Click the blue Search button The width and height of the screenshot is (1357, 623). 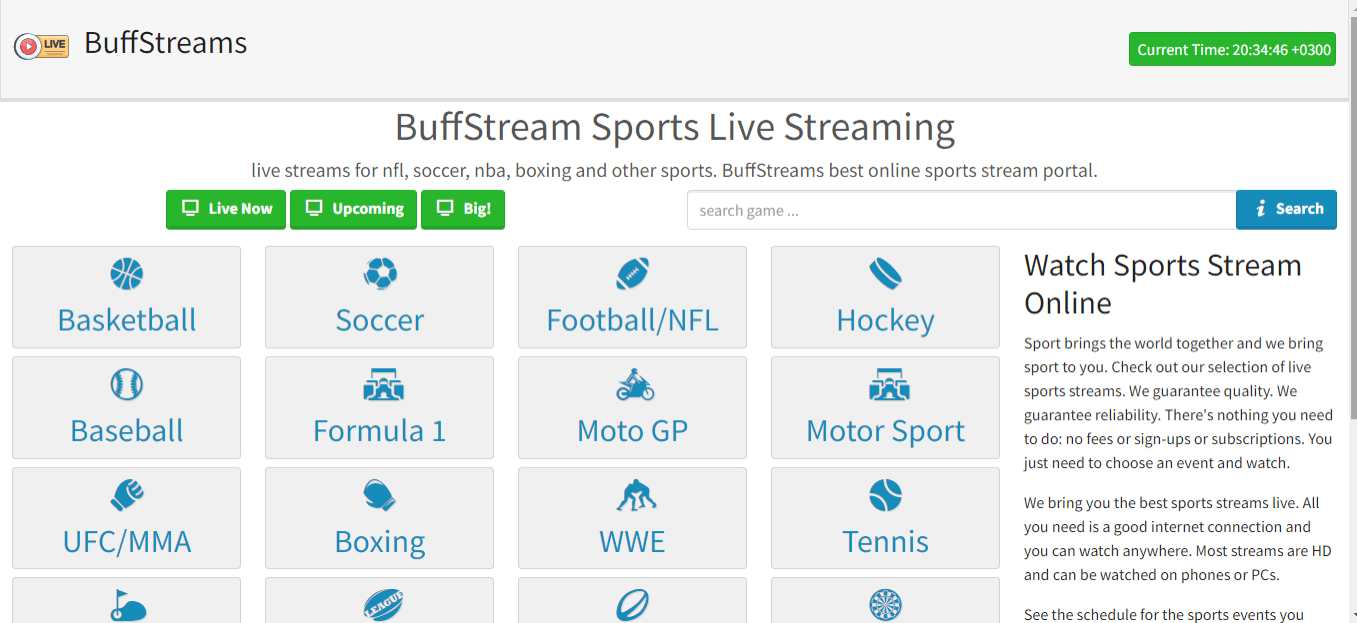(1286, 210)
